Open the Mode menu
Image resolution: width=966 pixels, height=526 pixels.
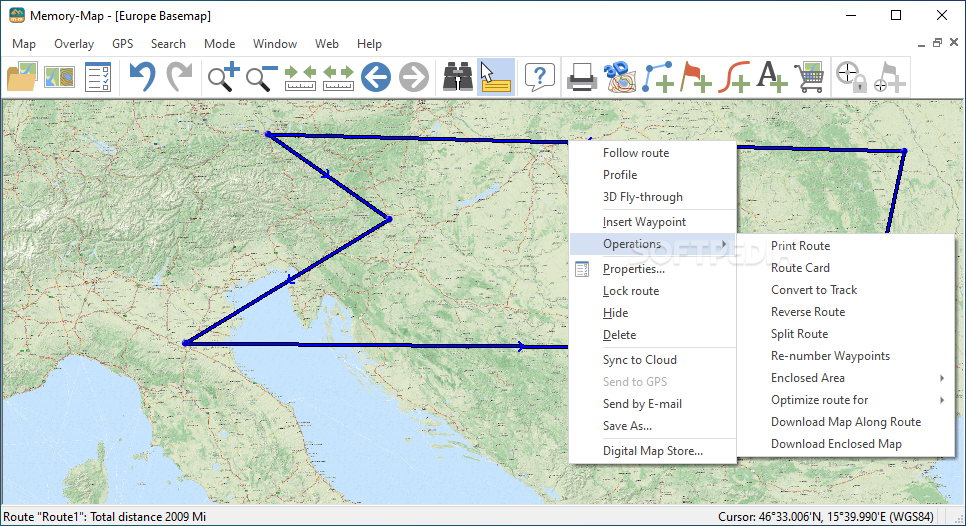click(x=219, y=44)
